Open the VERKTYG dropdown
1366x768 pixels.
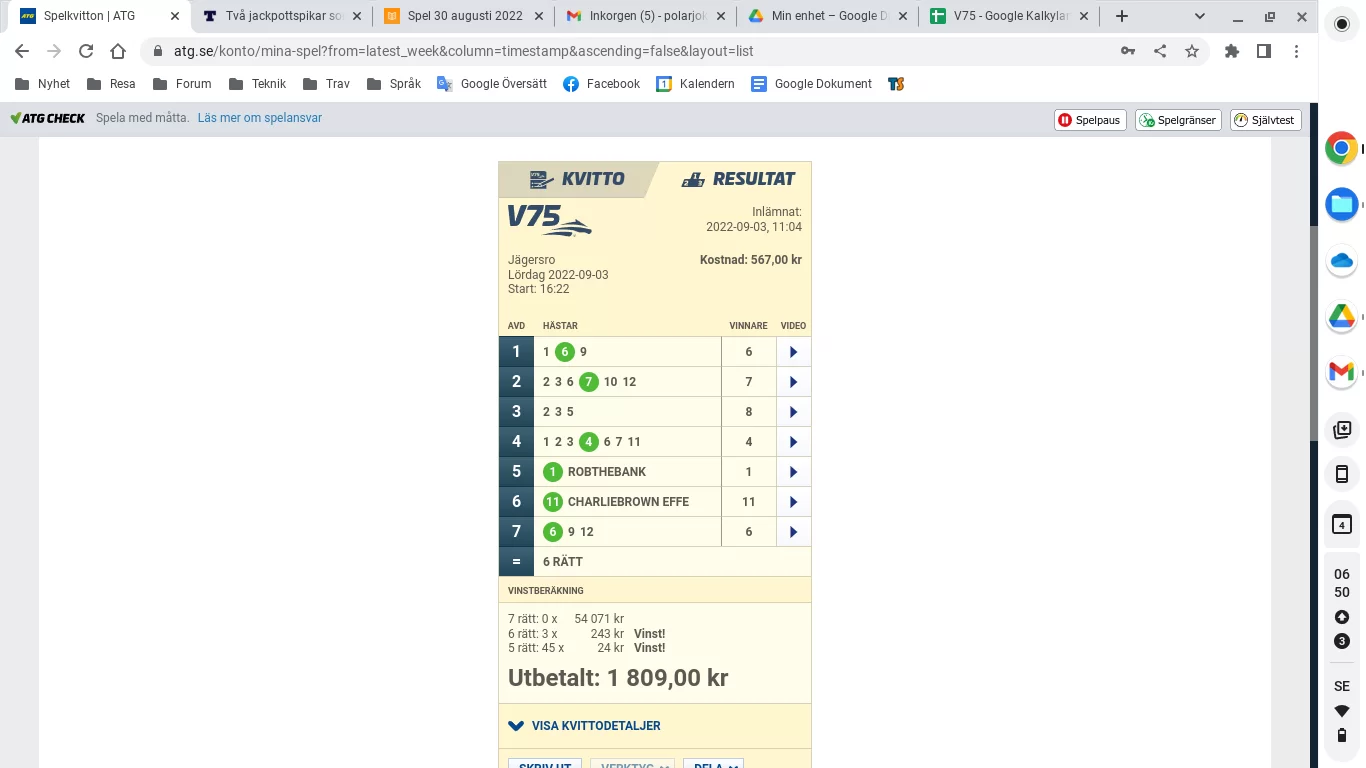click(632, 764)
